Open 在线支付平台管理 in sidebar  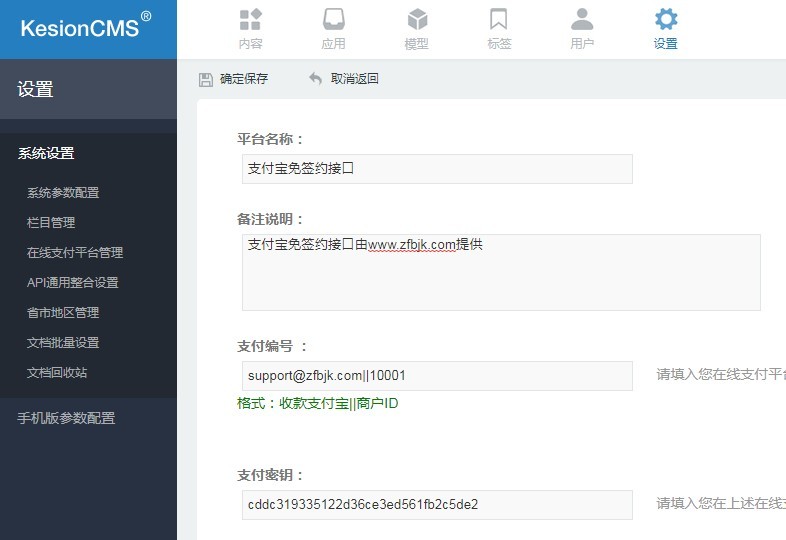[x=75, y=253]
